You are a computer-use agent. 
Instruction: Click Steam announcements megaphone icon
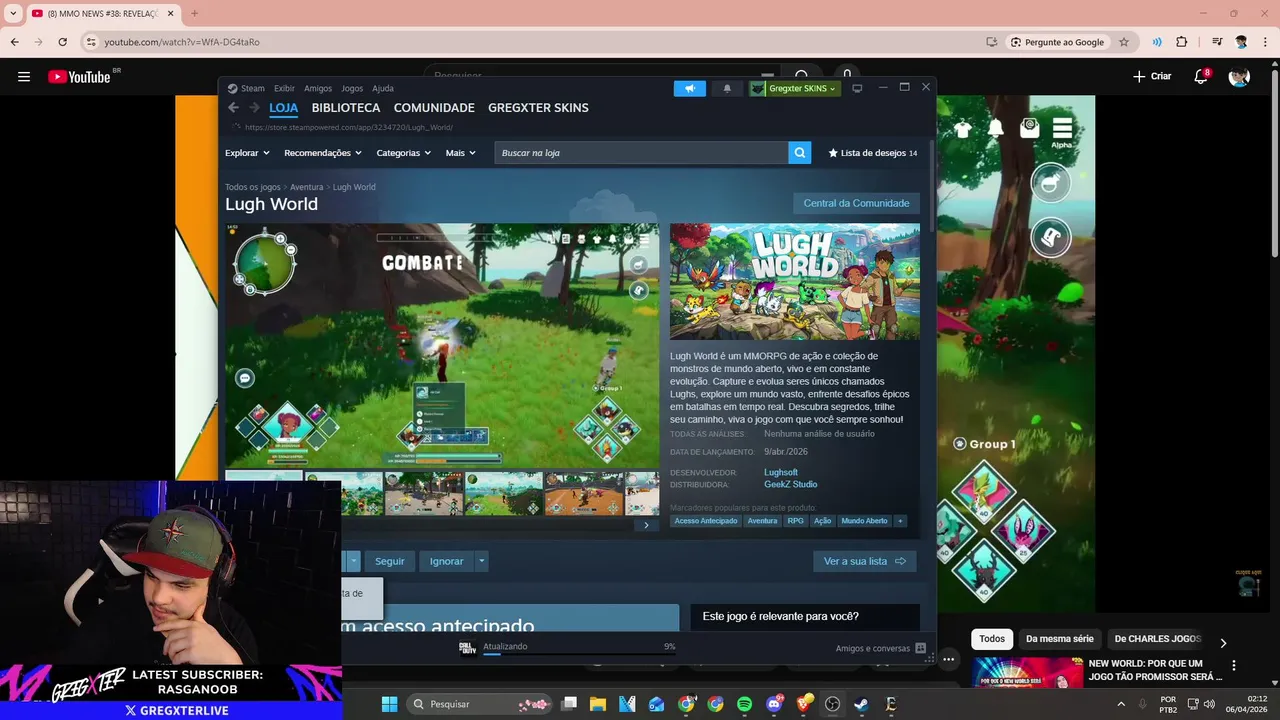point(689,89)
